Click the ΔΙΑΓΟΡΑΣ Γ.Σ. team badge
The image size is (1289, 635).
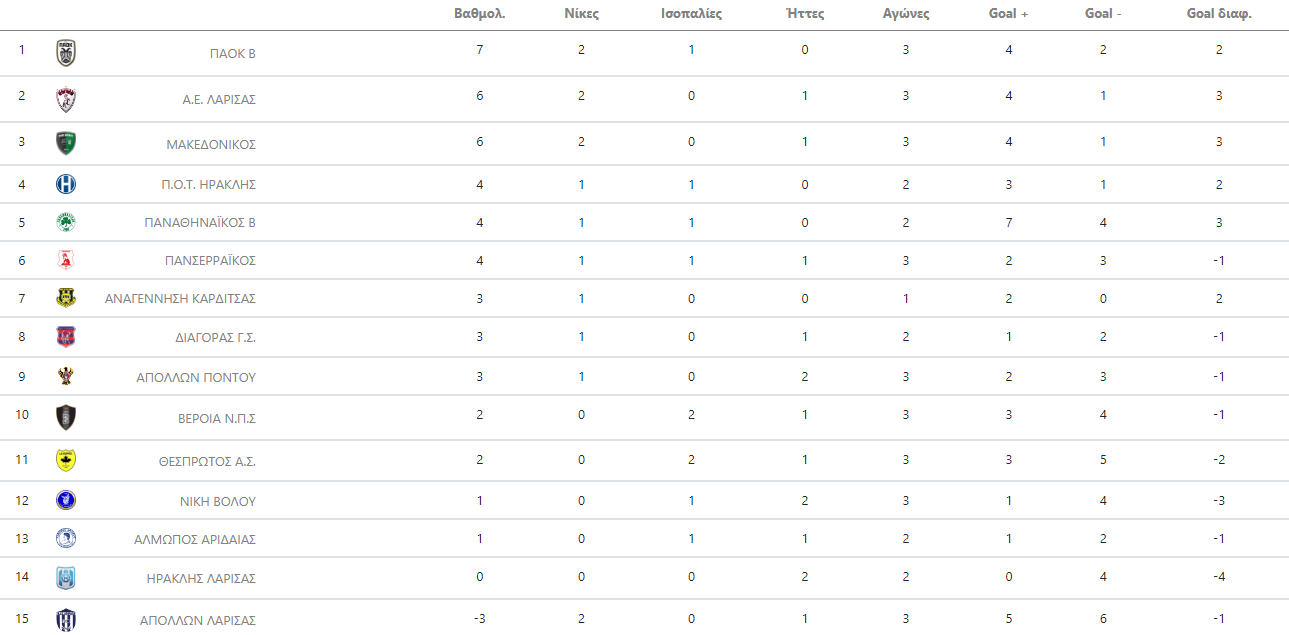(x=66, y=337)
